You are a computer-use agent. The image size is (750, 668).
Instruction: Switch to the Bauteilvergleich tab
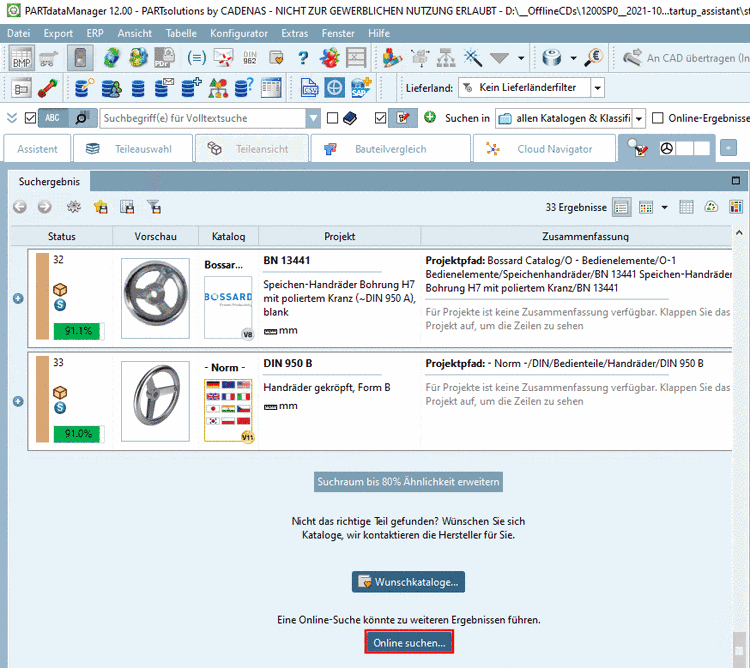390,149
